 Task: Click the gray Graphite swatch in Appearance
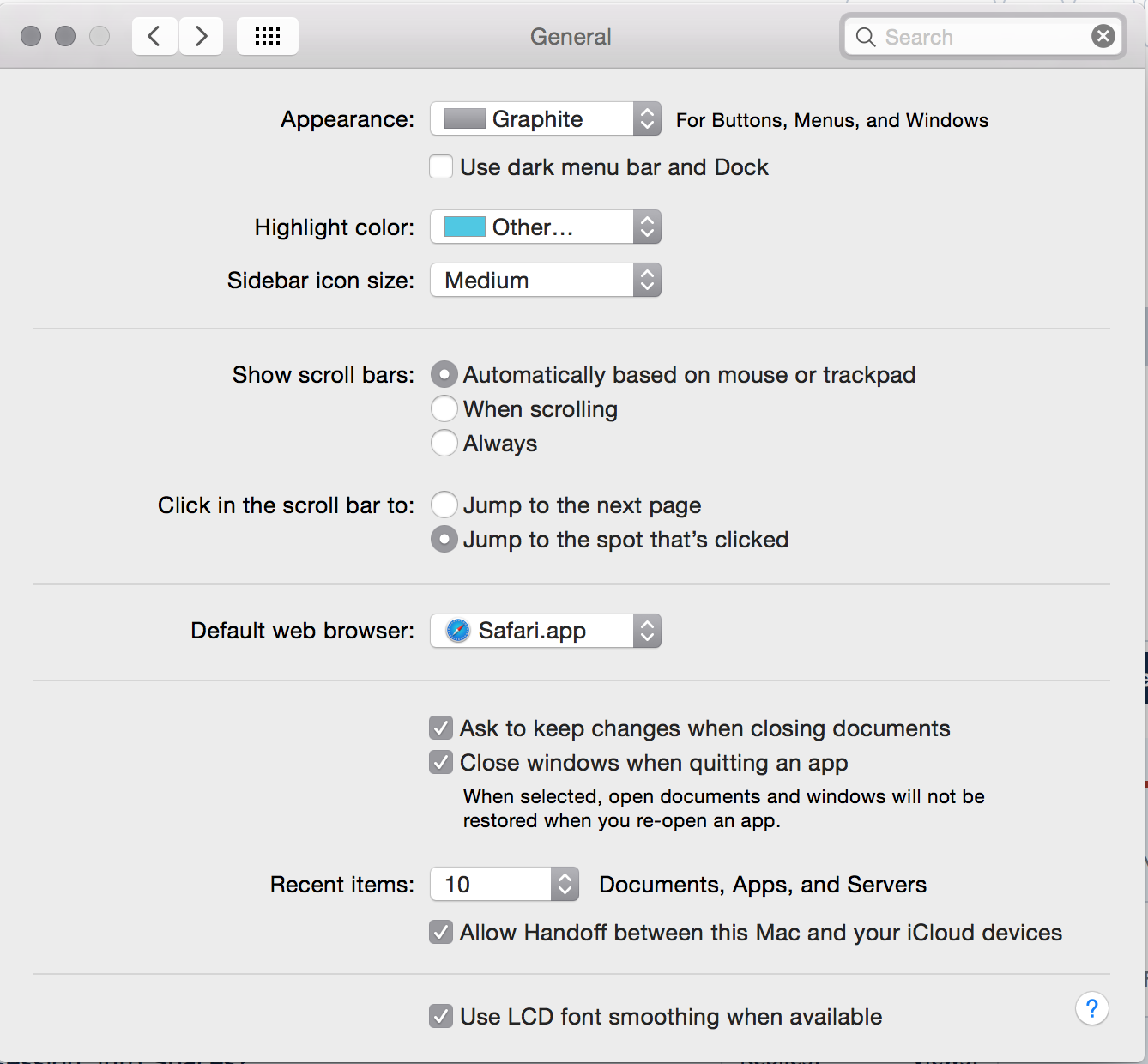[465, 118]
